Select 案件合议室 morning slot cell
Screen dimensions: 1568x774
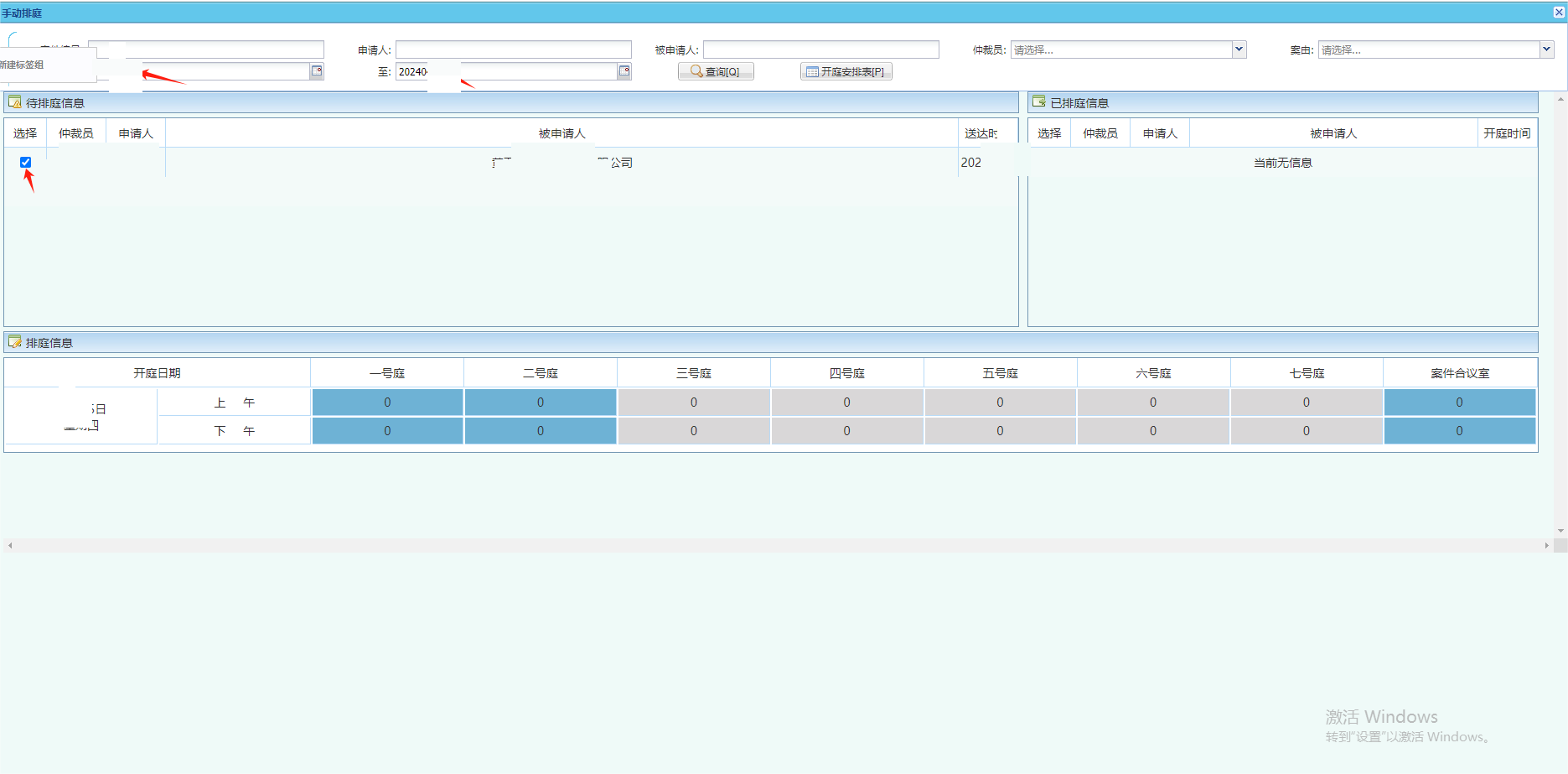(1459, 403)
